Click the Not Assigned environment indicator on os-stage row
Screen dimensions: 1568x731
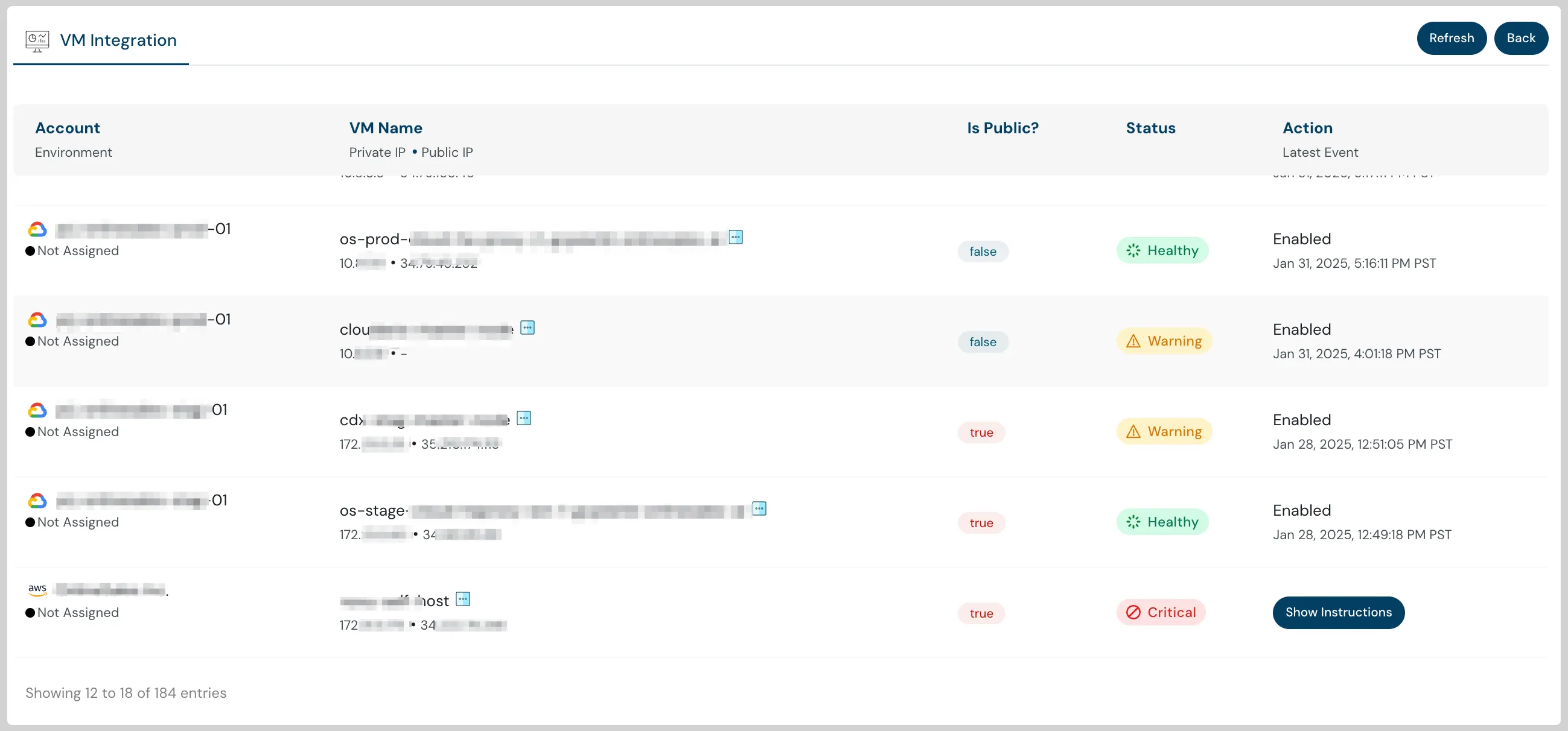(x=72, y=521)
